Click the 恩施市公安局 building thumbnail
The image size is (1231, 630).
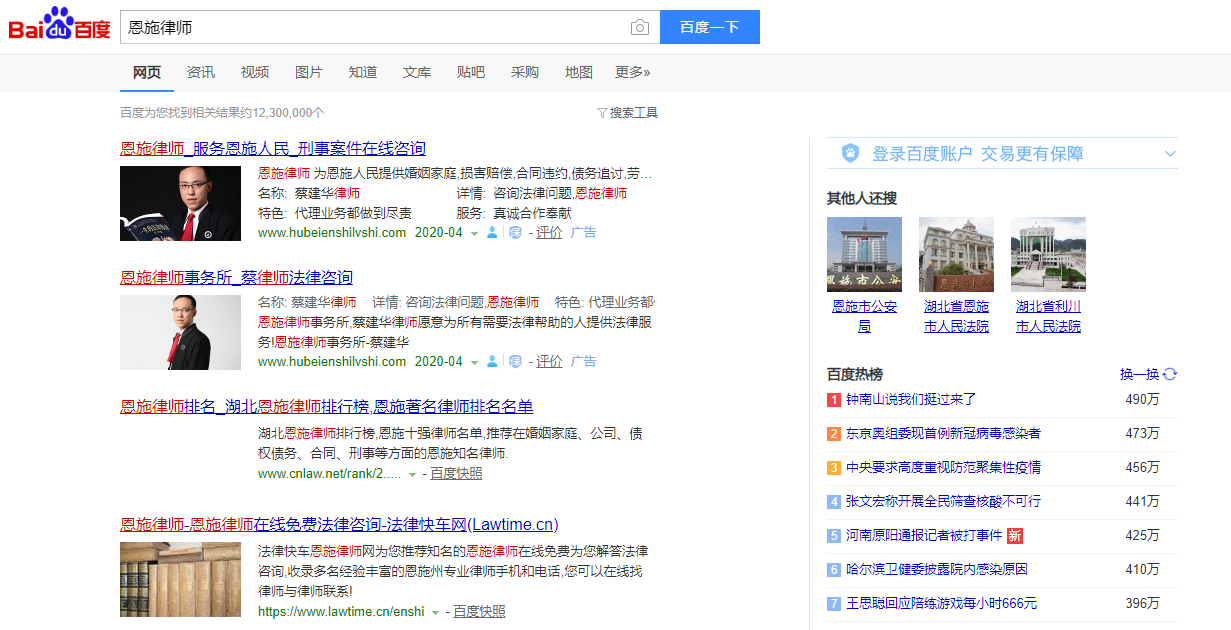[864, 254]
